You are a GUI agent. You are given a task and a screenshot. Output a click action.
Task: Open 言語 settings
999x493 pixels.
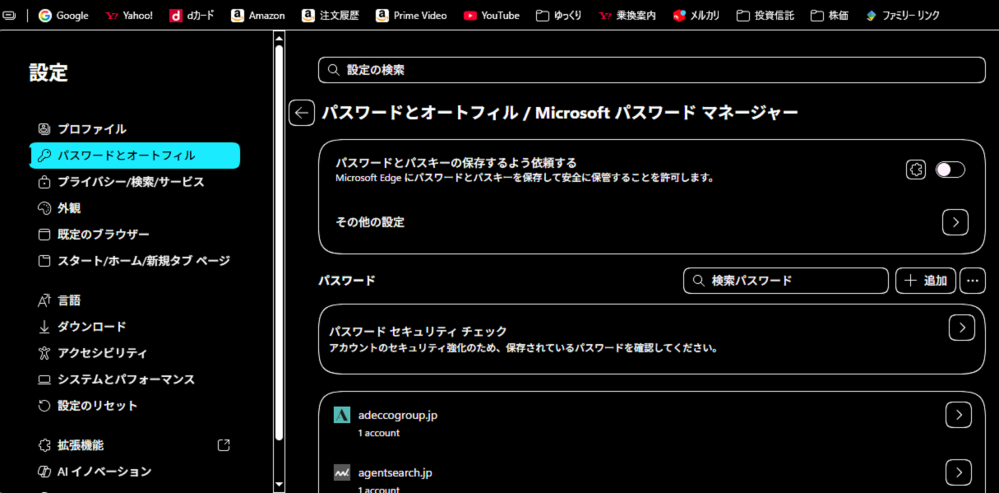pyautogui.click(x=134, y=300)
